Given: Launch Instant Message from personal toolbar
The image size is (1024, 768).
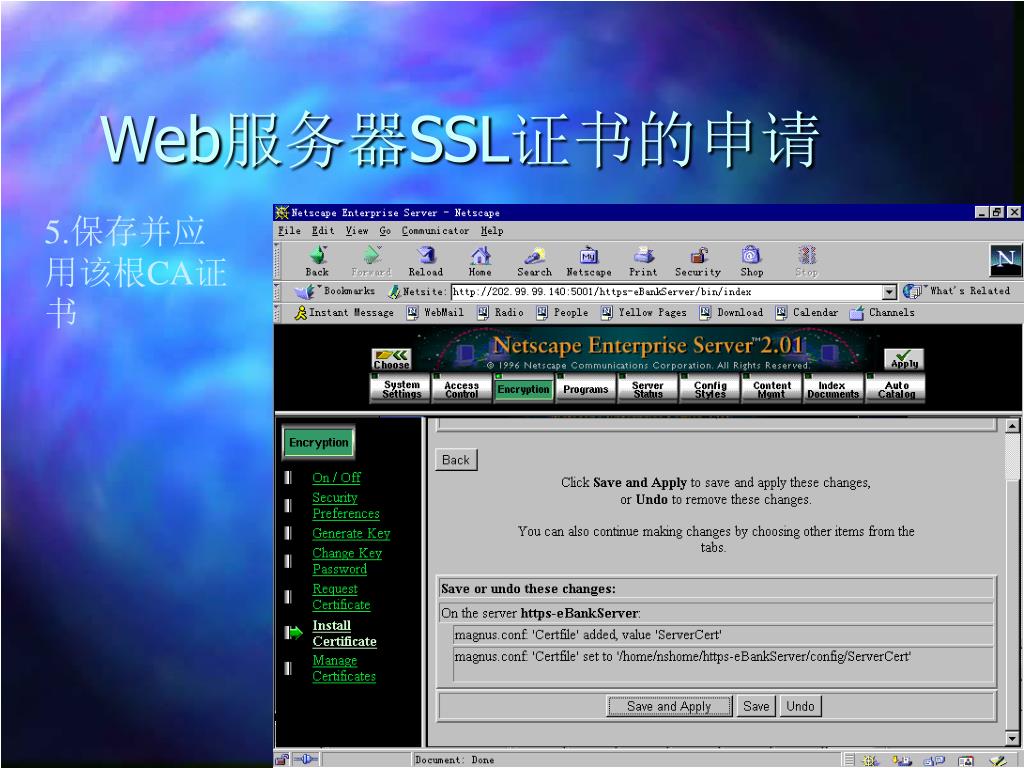Looking at the screenshot, I should pyautogui.click(x=344, y=313).
